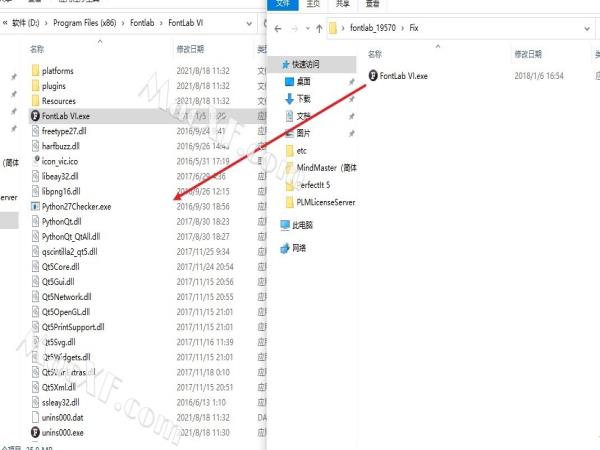Click the Downloads arrow icon
The image size is (600, 450).
(290, 99)
